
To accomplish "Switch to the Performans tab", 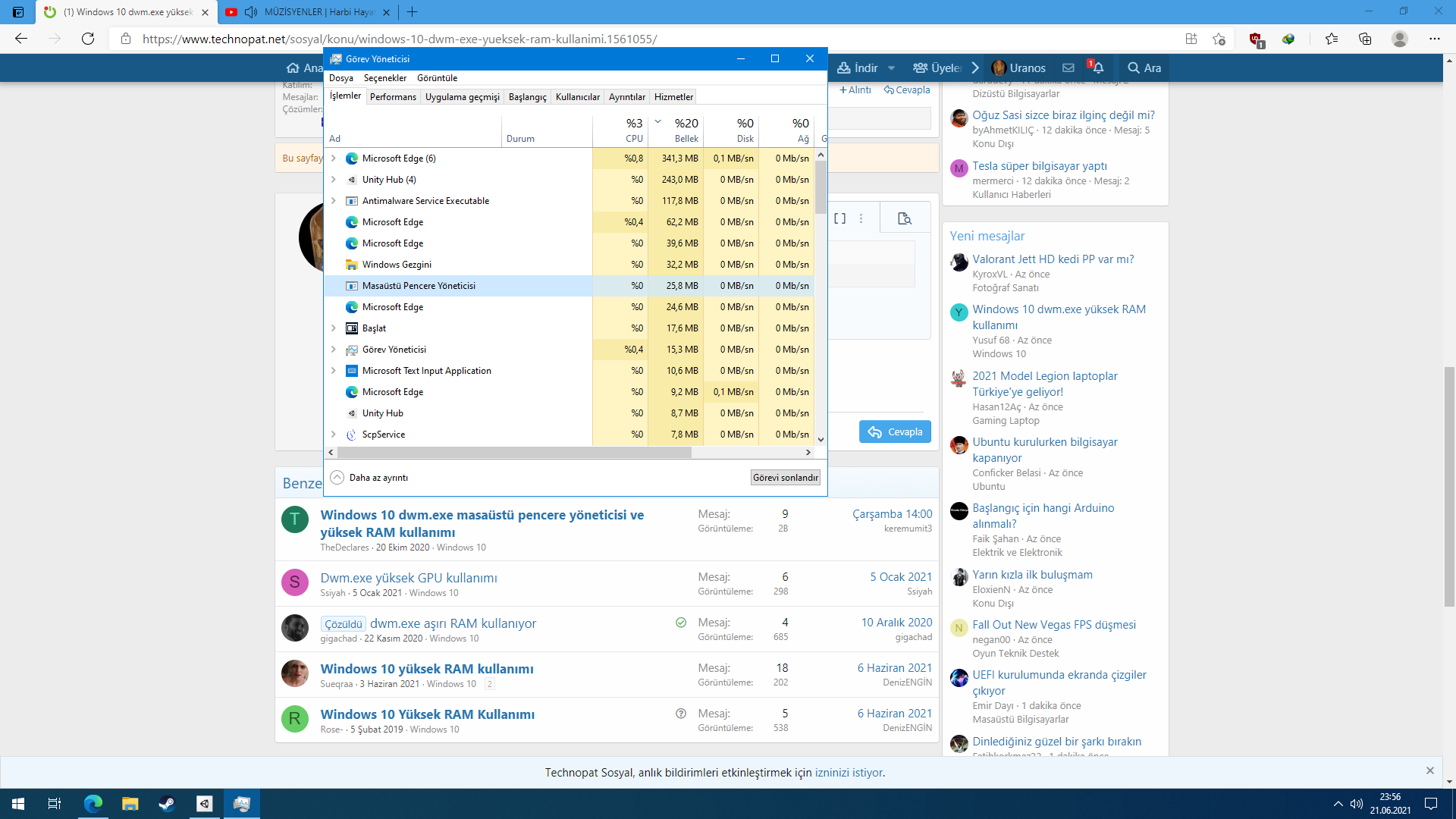I will click(x=393, y=97).
